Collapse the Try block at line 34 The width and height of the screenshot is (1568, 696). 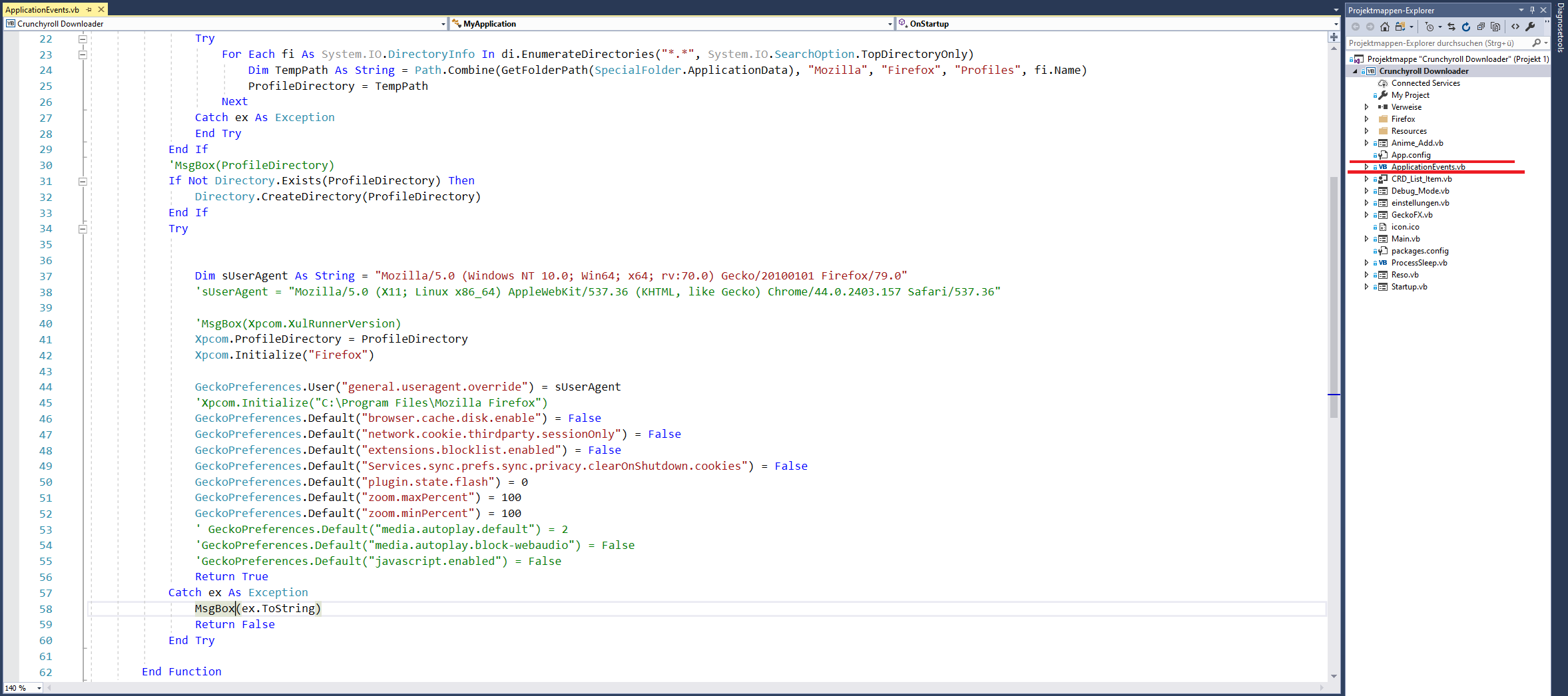[x=83, y=229]
